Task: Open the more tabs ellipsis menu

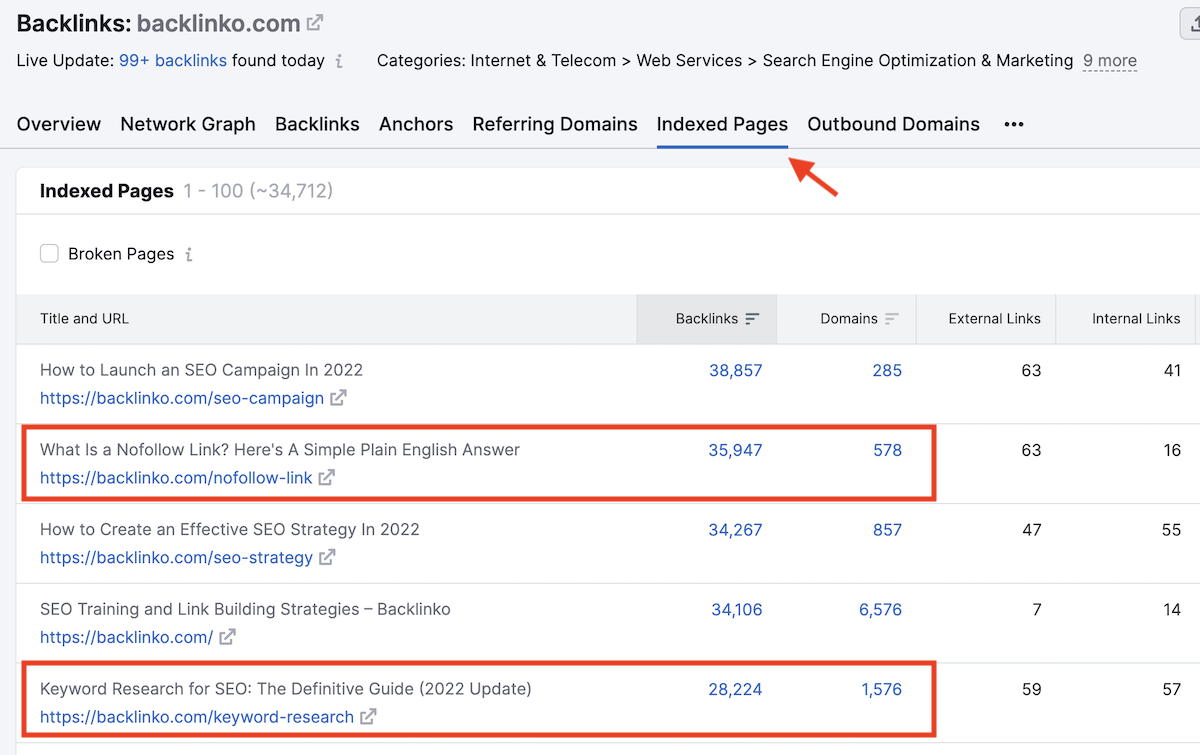Action: (1014, 125)
